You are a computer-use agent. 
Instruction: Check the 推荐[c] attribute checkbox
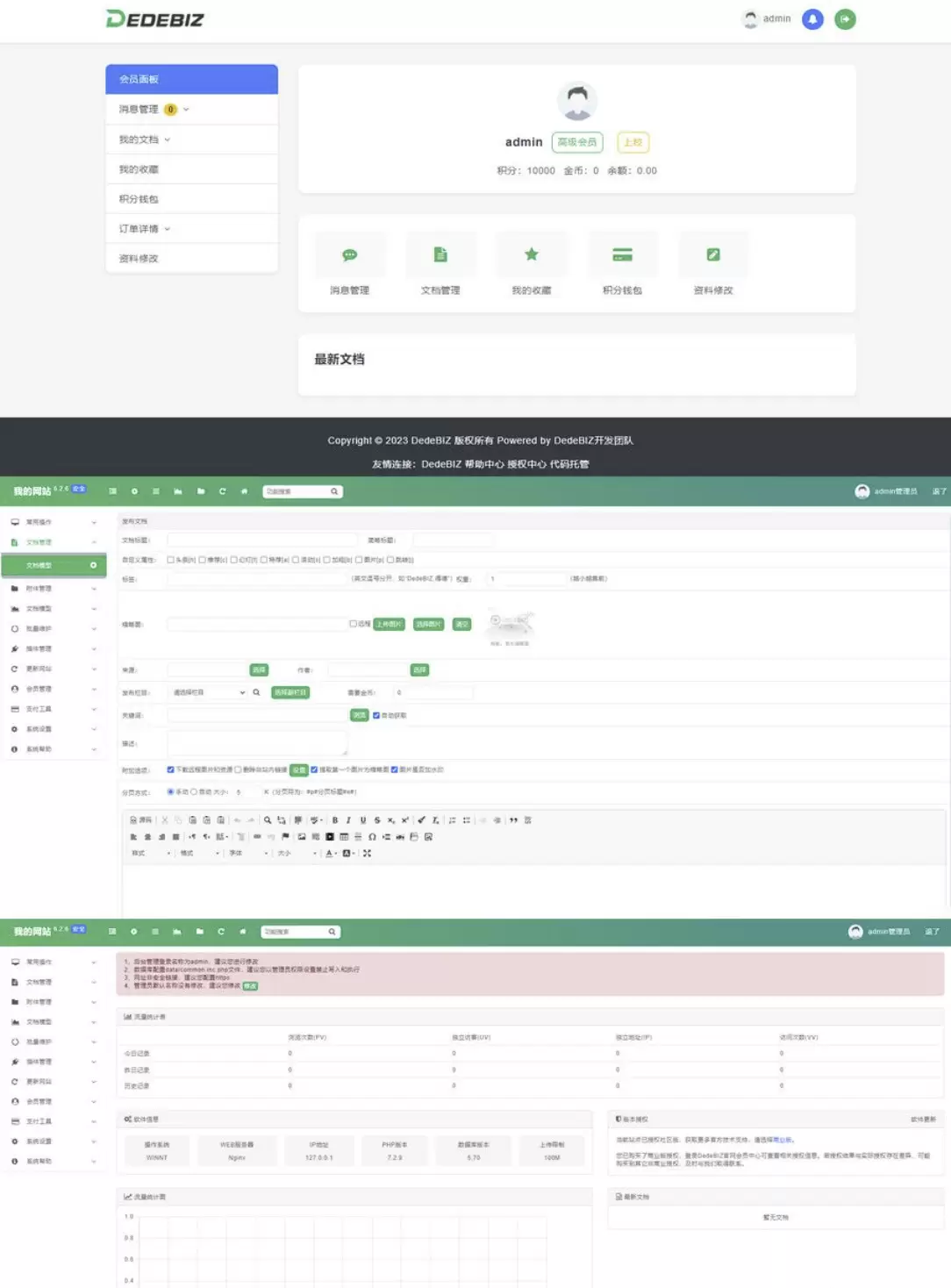[x=202, y=560]
